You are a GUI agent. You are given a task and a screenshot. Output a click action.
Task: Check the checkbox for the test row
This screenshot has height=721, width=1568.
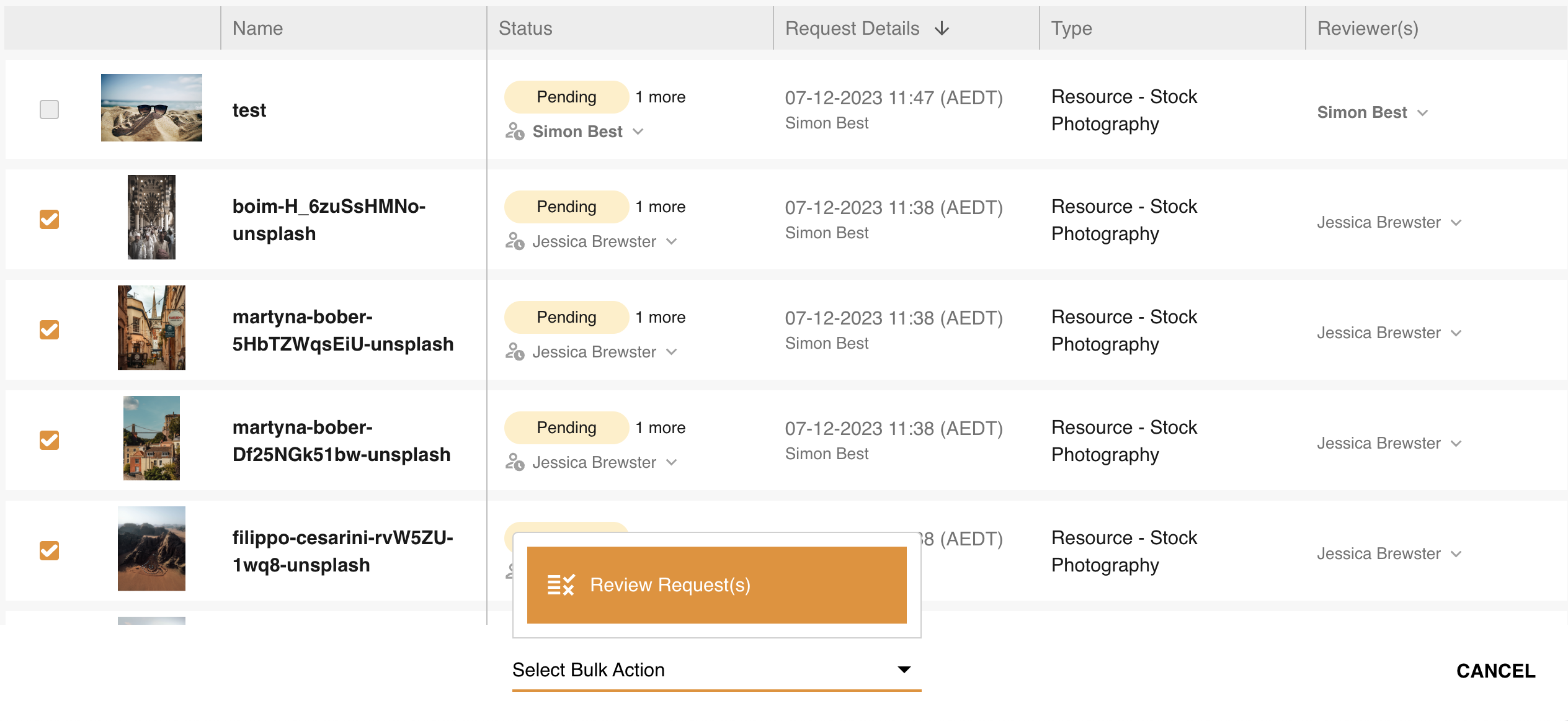49,109
